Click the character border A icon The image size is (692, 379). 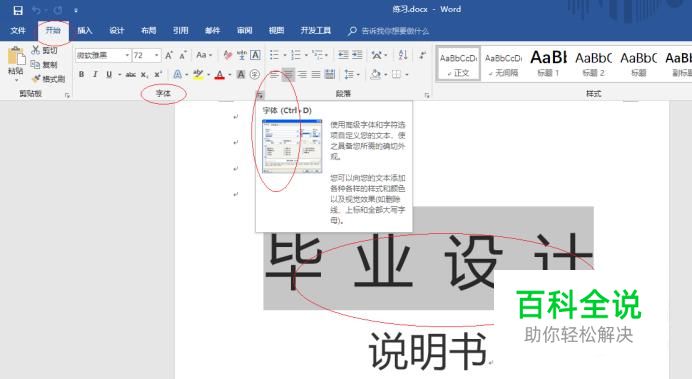click(x=255, y=55)
